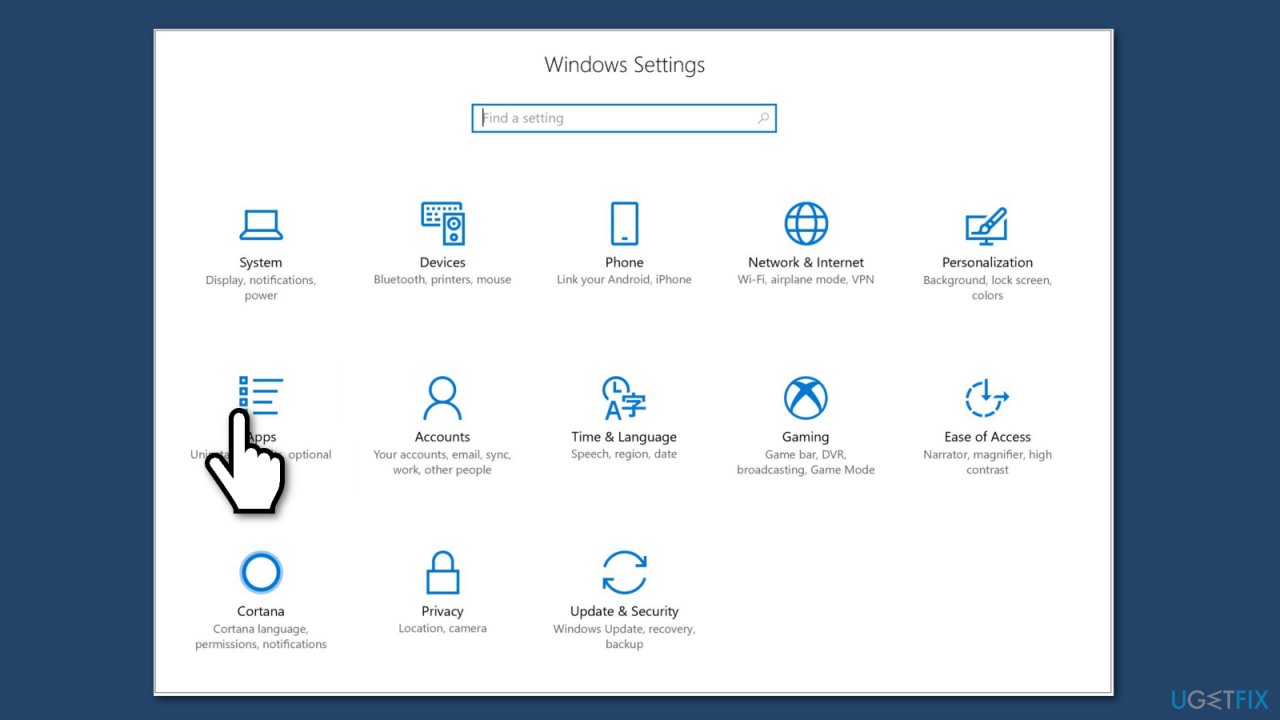This screenshot has width=1280, height=720.
Task: Open Accounts settings
Action: tap(443, 397)
